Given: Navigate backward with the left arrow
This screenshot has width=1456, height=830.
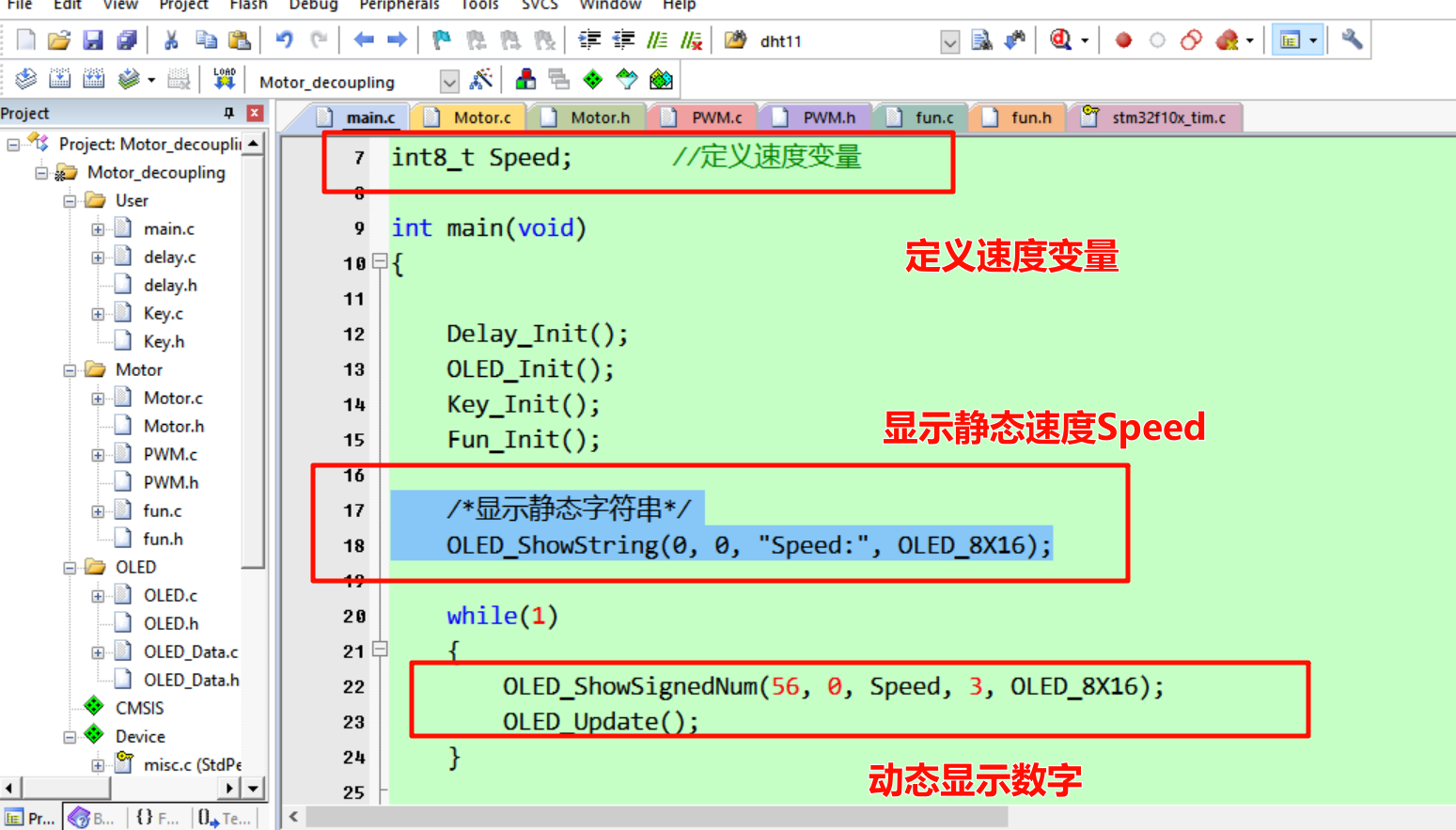Looking at the screenshot, I should [x=364, y=40].
